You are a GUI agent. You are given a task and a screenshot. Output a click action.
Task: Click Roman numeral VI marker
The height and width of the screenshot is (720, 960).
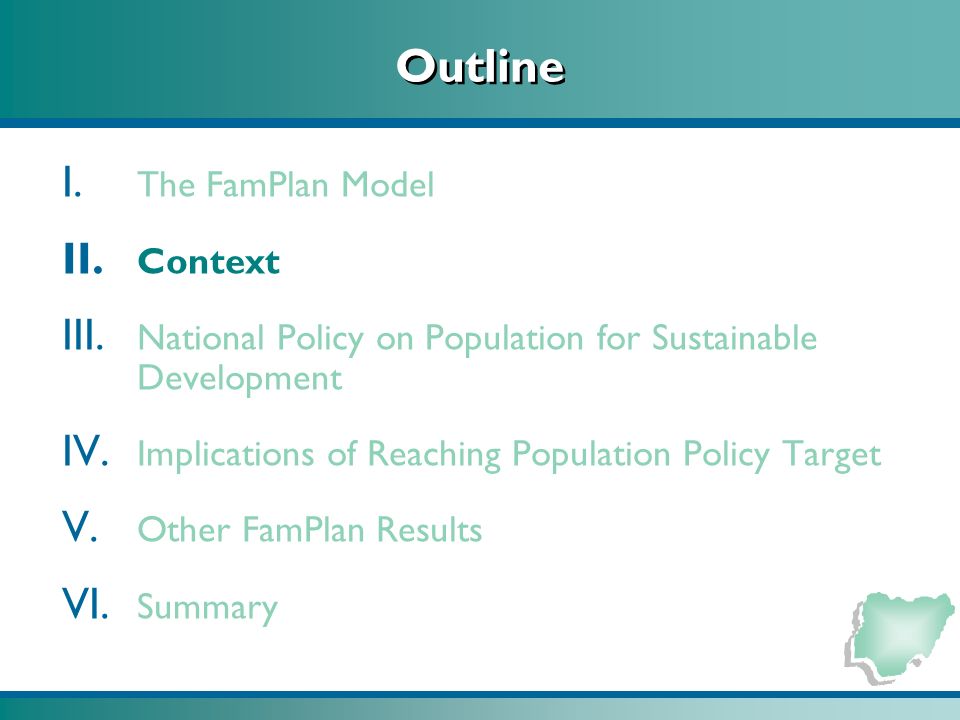coord(86,603)
